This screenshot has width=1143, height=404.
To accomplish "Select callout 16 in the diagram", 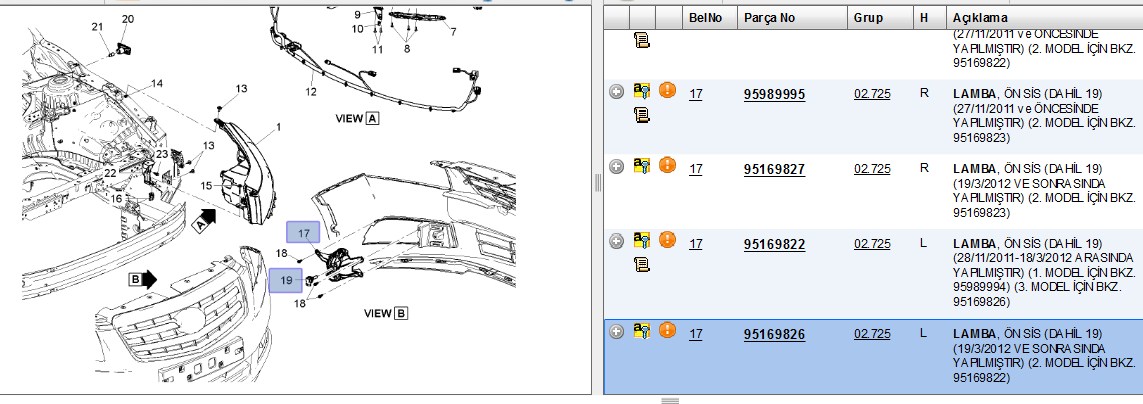I will point(117,198).
